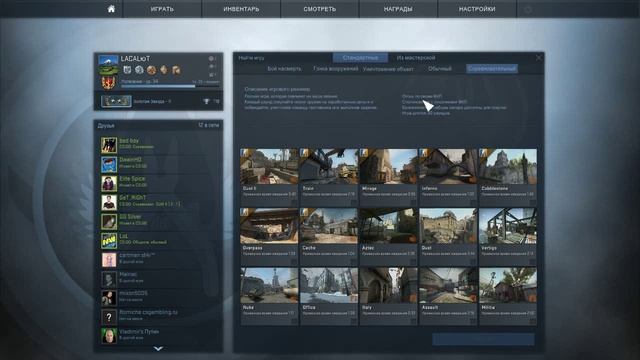Click the LACALюT player name
640x360 pixels.
135,59
